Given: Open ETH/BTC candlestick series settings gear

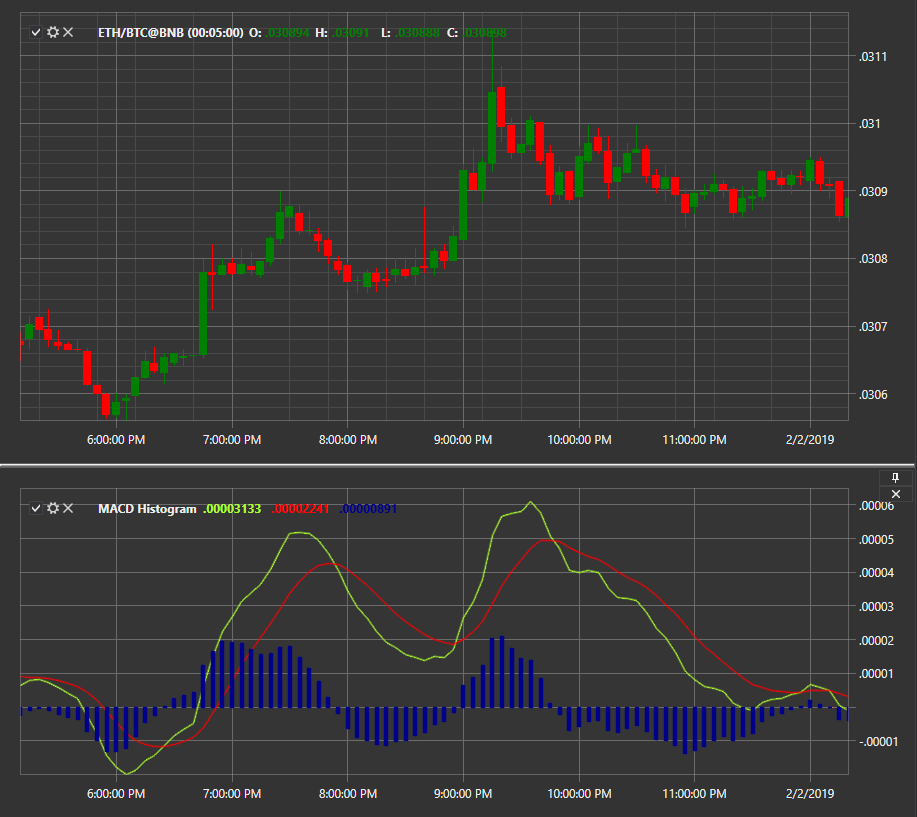Looking at the screenshot, I should pyautogui.click(x=53, y=32).
